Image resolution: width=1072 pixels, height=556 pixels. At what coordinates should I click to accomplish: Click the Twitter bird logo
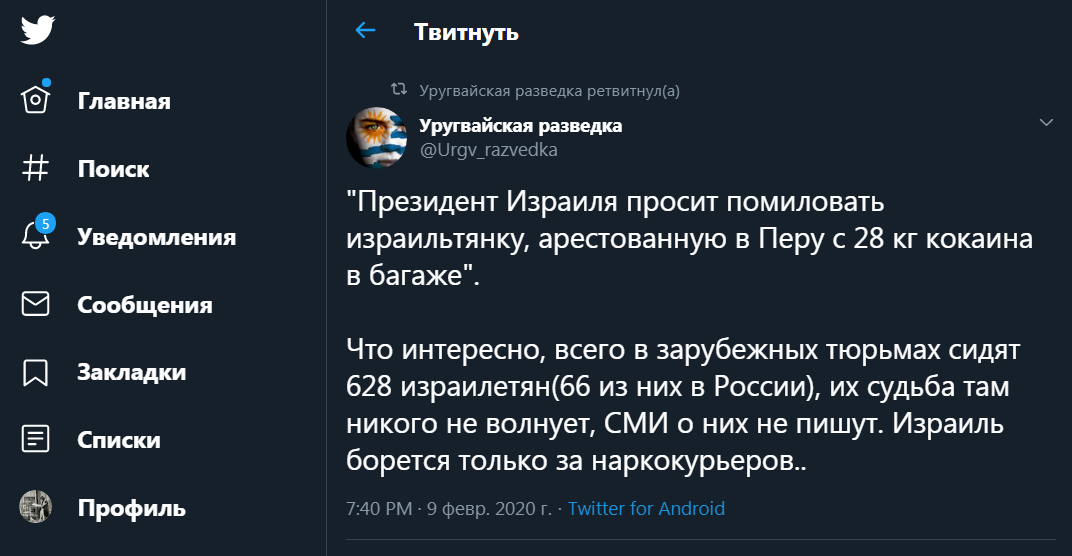(37, 30)
